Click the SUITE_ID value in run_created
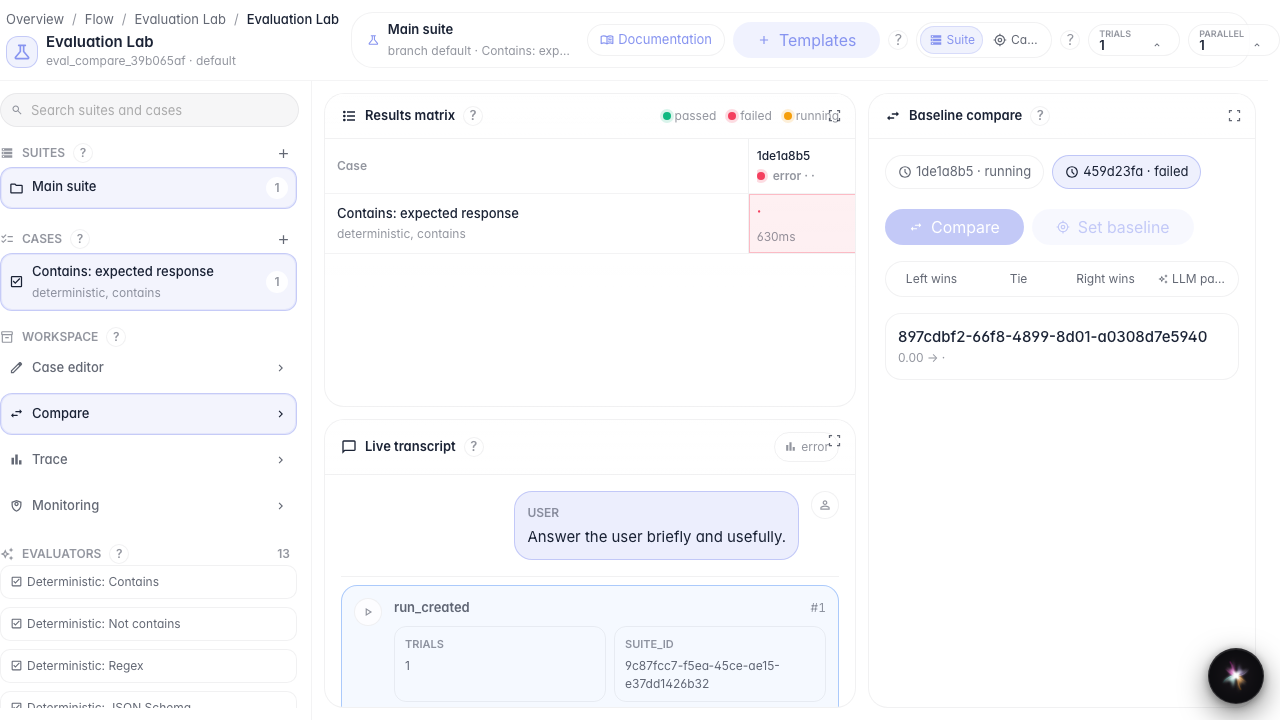Viewport: 1280px width, 720px height. pyautogui.click(x=702, y=675)
